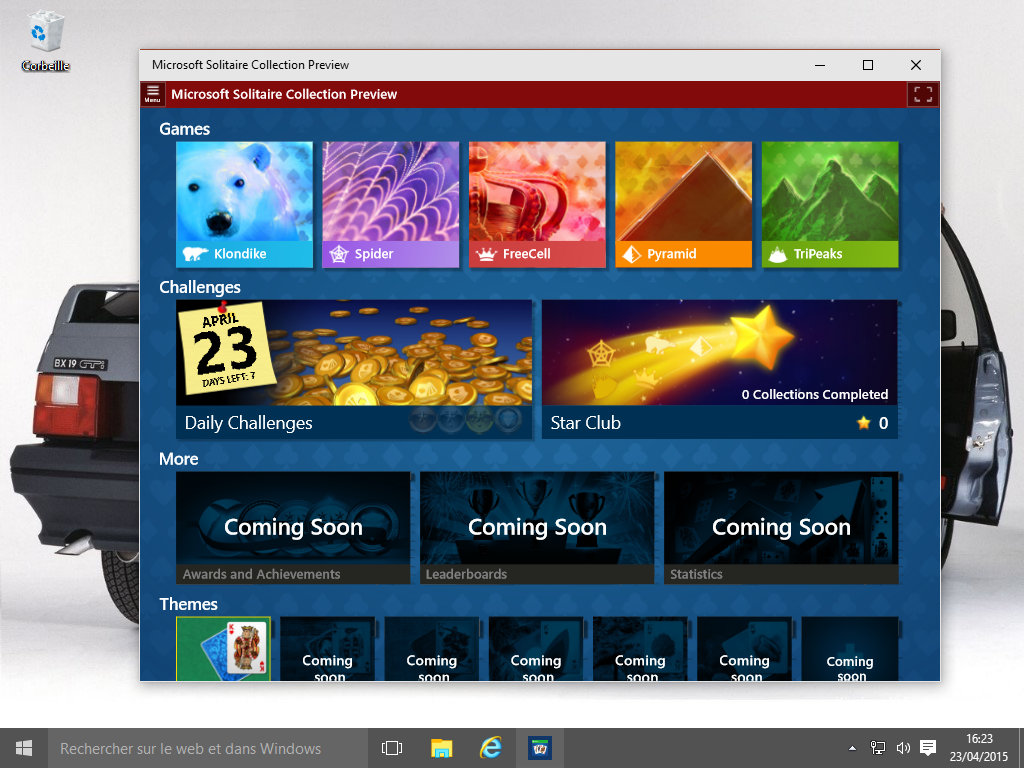The width and height of the screenshot is (1024, 768).
Task: Open Internet Explorer from taskbar
Action: coord(490,748)
